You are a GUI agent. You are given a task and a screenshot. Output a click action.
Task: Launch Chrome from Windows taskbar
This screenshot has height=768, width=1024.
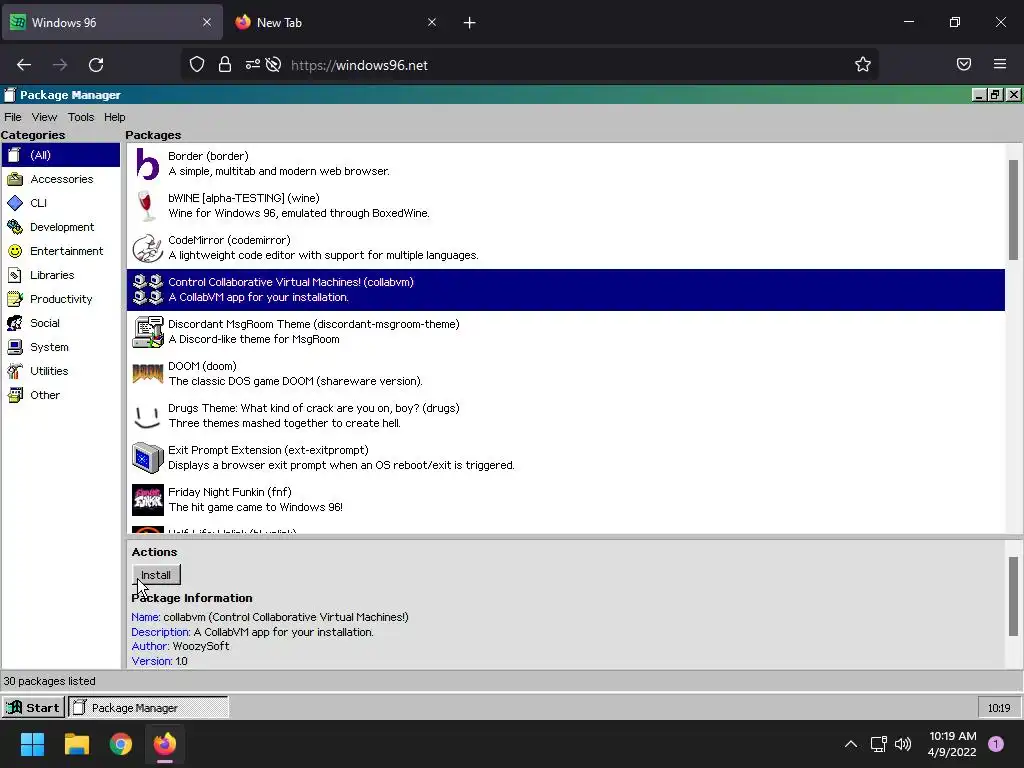tap(121, 744)
